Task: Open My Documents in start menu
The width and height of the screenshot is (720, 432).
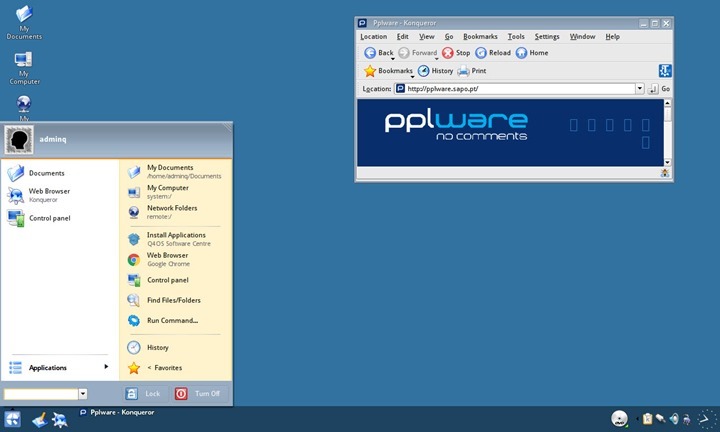Action: coord(175,171)
